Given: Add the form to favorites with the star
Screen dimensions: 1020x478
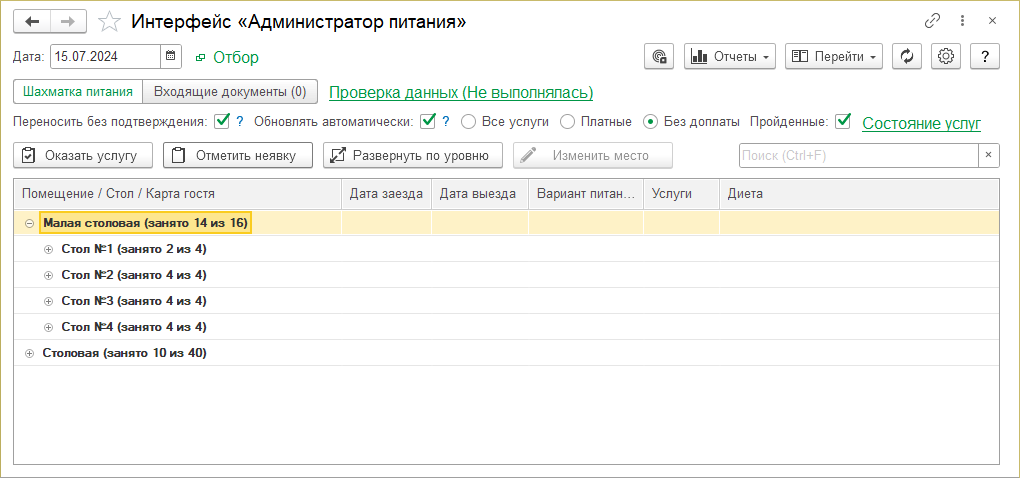Looking at the screenshot, I should click(x=112, y=21).
